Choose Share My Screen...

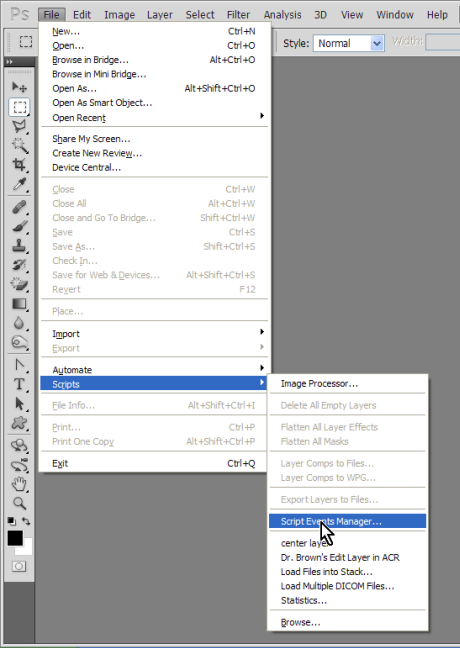click(x=154, y=139)
